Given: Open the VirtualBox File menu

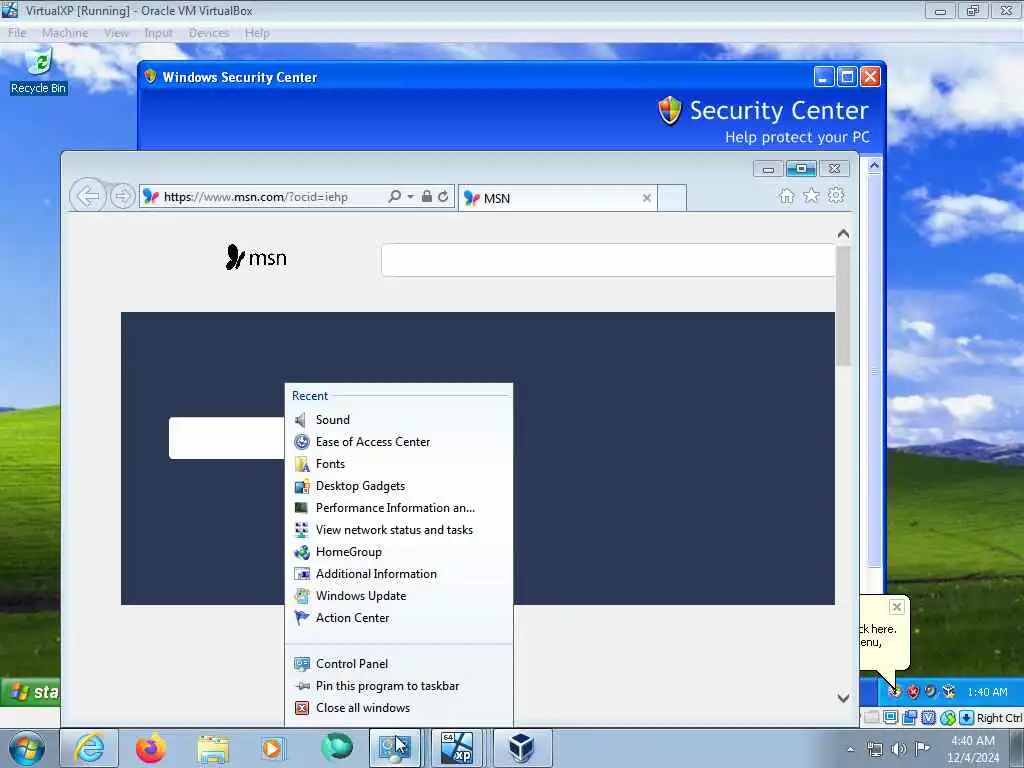Looking at the screenshot, I should click(x=17, y=33).
